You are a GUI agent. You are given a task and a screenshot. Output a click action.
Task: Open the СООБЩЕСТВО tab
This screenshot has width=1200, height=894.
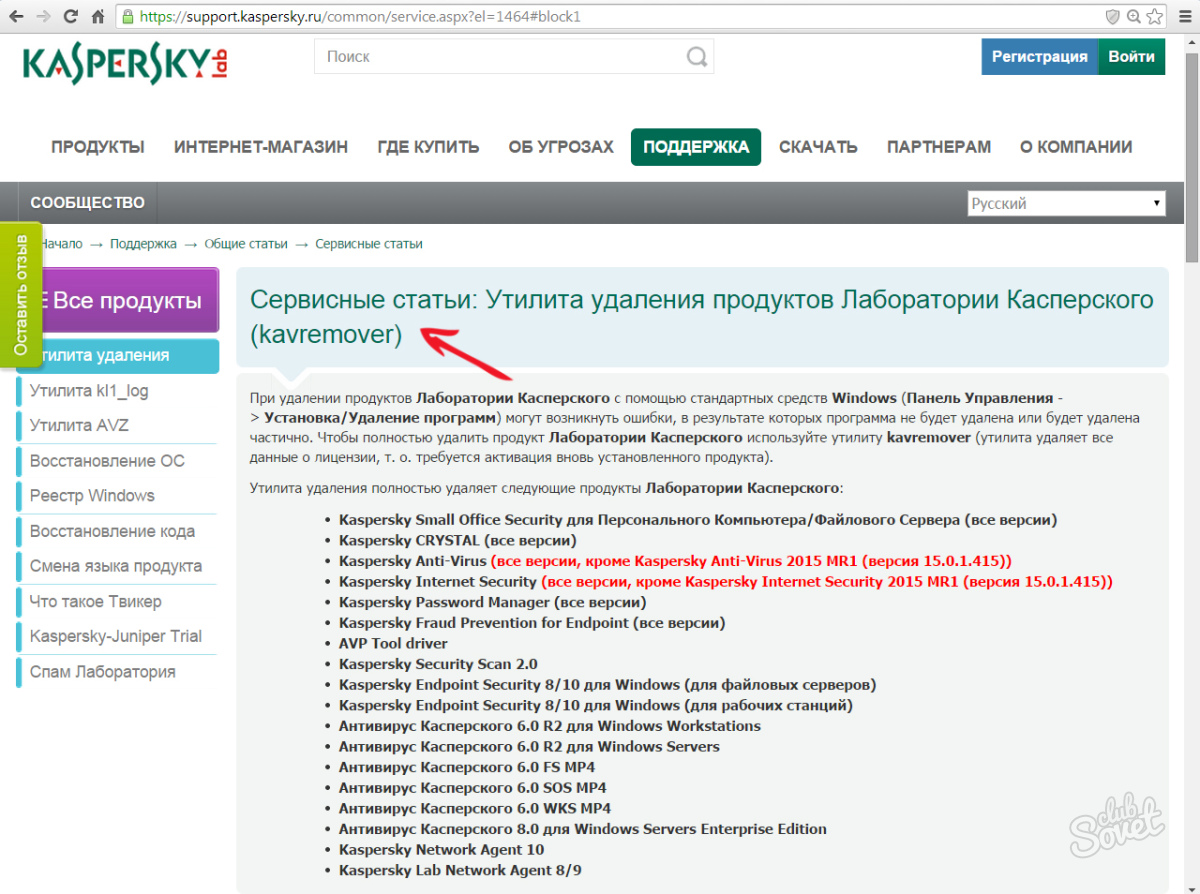[x=88, y=203]
